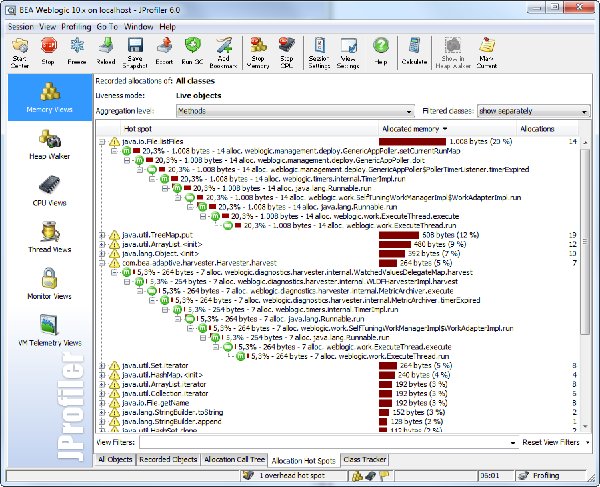Open Session Settings from the toolbar
Viewport: 600px width, 487px height.
pos(319,53)
